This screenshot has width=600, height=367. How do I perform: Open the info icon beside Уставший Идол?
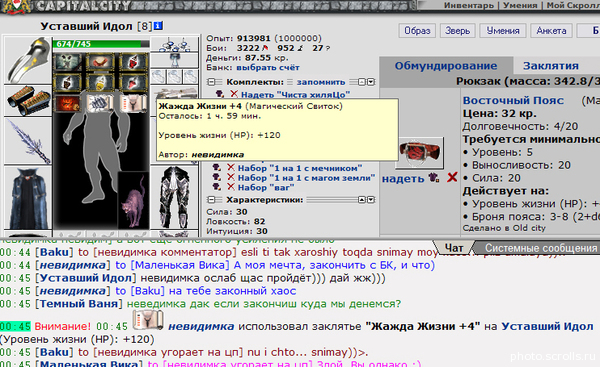pos(158,26)
